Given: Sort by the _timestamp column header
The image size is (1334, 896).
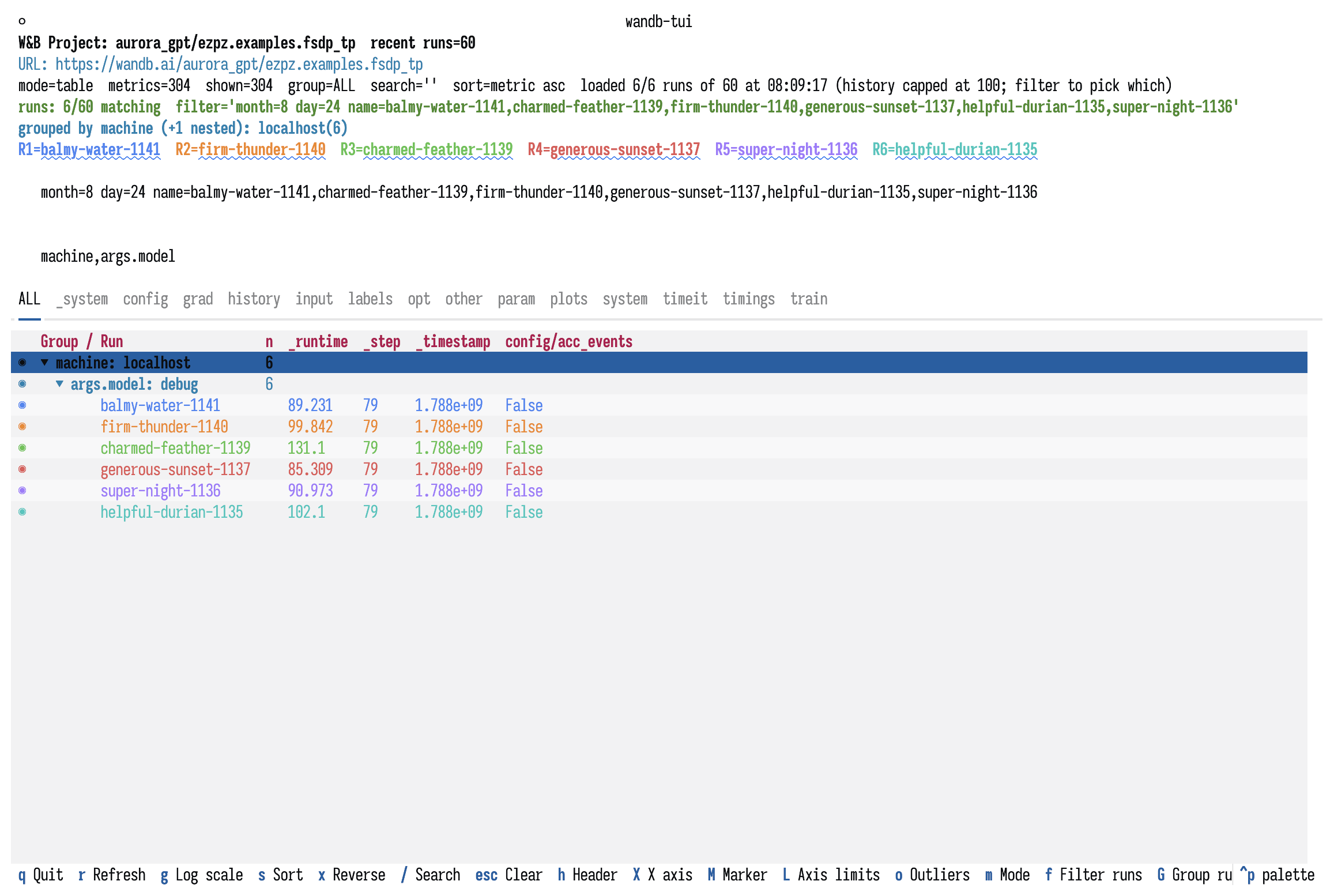Looking at the screenshot, I should pos(453,341).
